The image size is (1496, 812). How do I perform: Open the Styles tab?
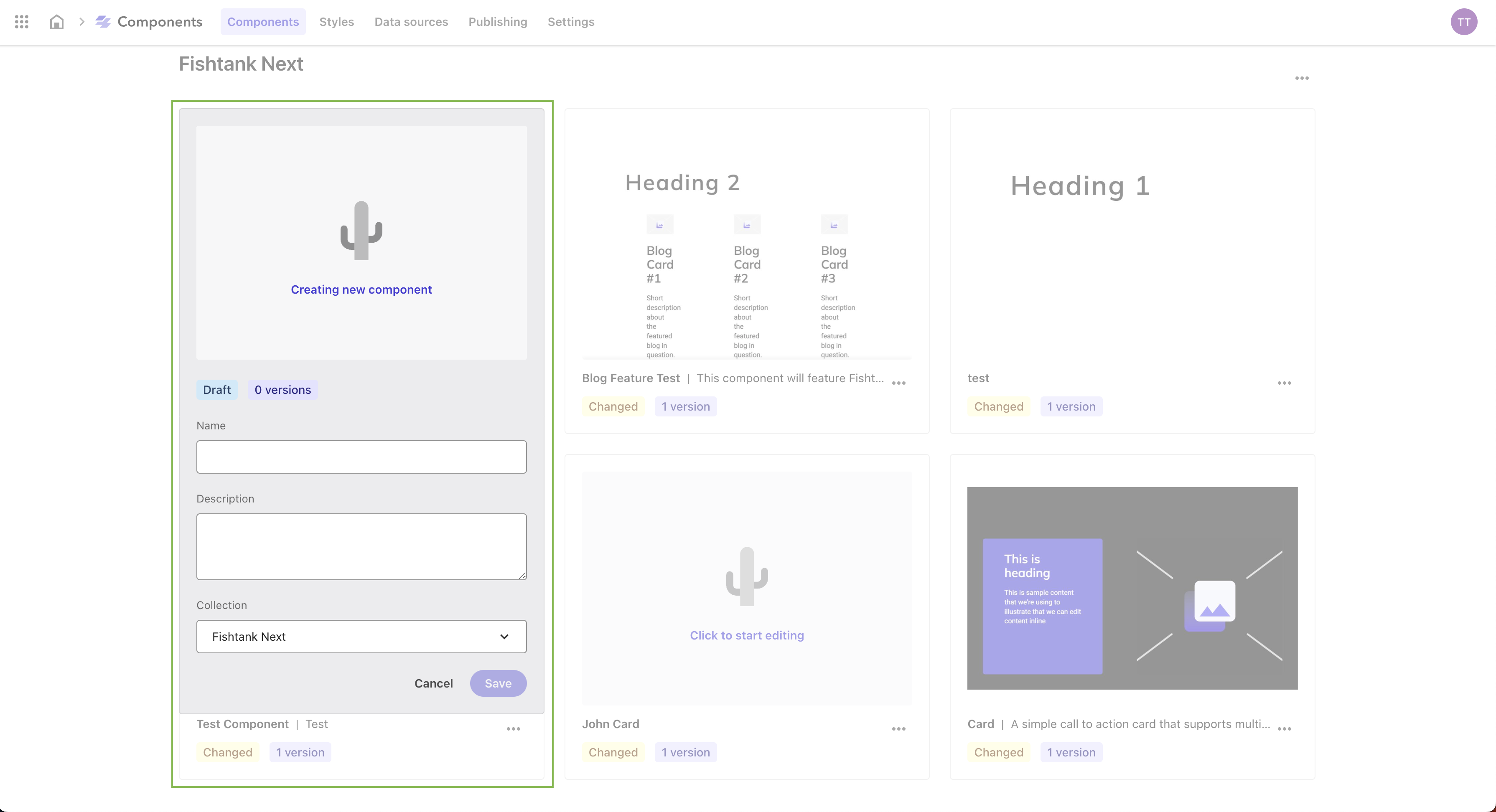pyautogui.click(x=336, y=21)
